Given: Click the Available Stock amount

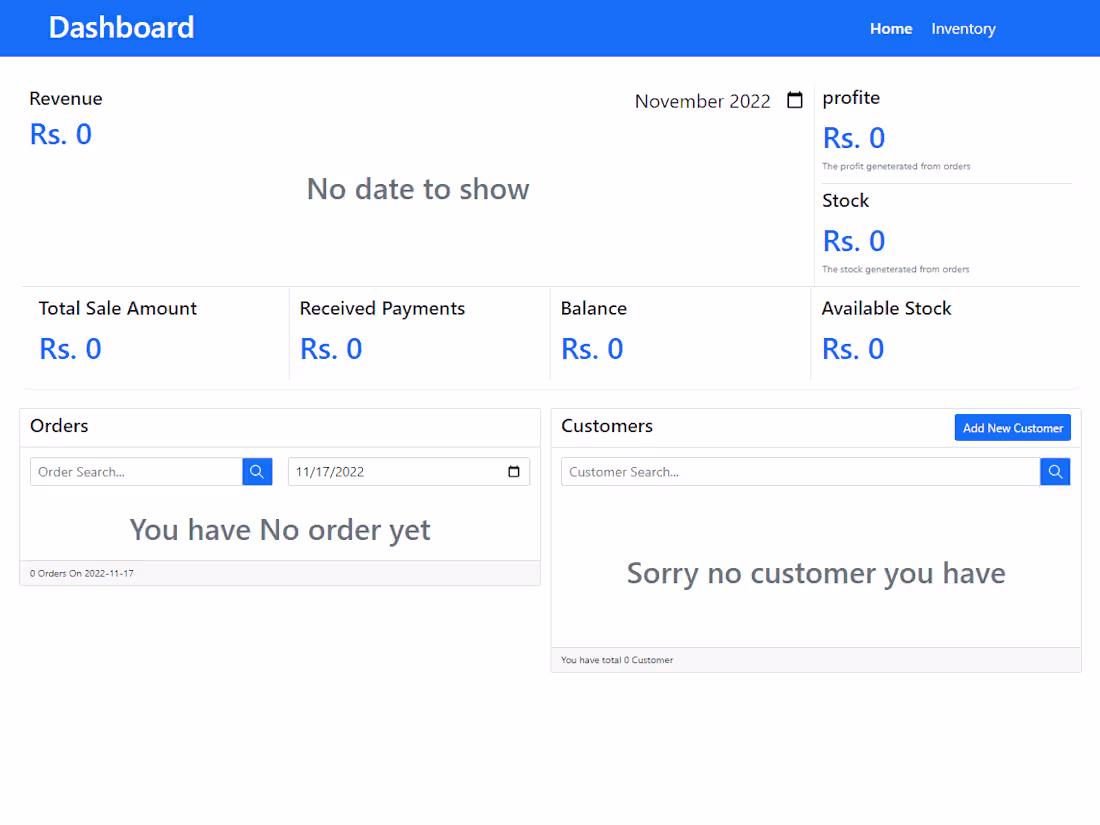Looking at the screenshot, I should coord(853,349).
